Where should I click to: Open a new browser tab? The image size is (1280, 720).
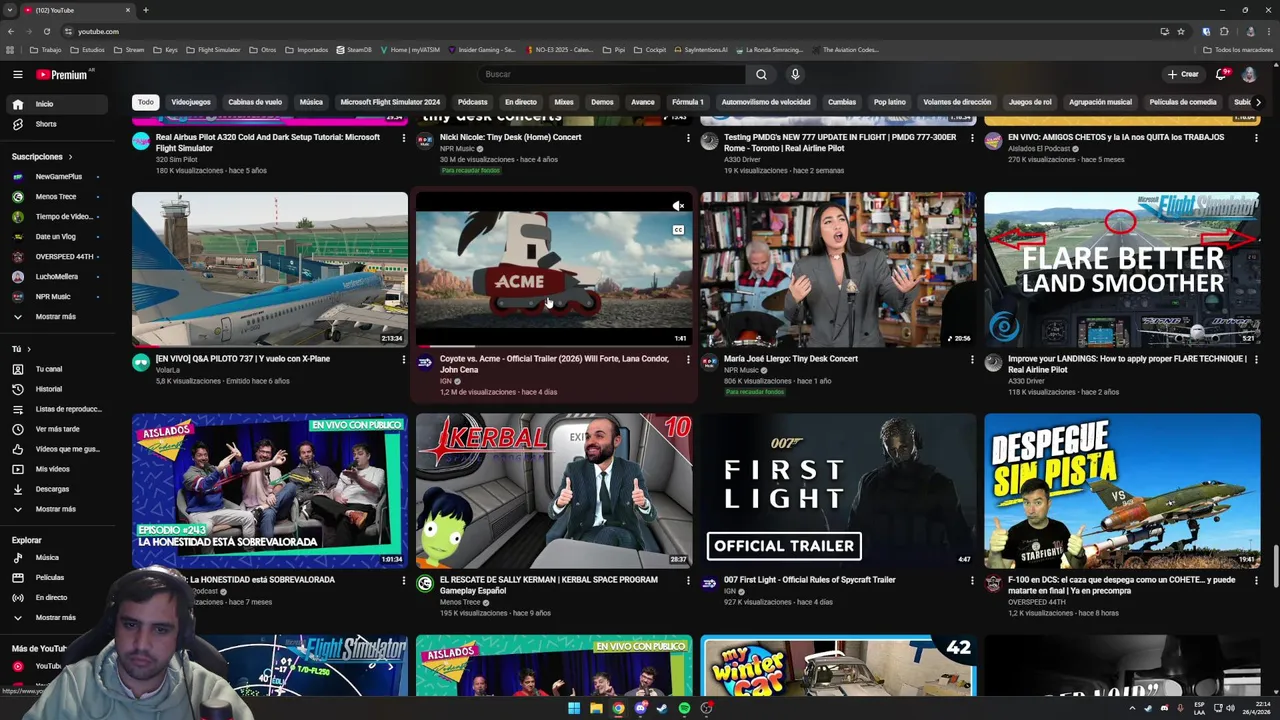pyautogui.click(x=145, y=10)
